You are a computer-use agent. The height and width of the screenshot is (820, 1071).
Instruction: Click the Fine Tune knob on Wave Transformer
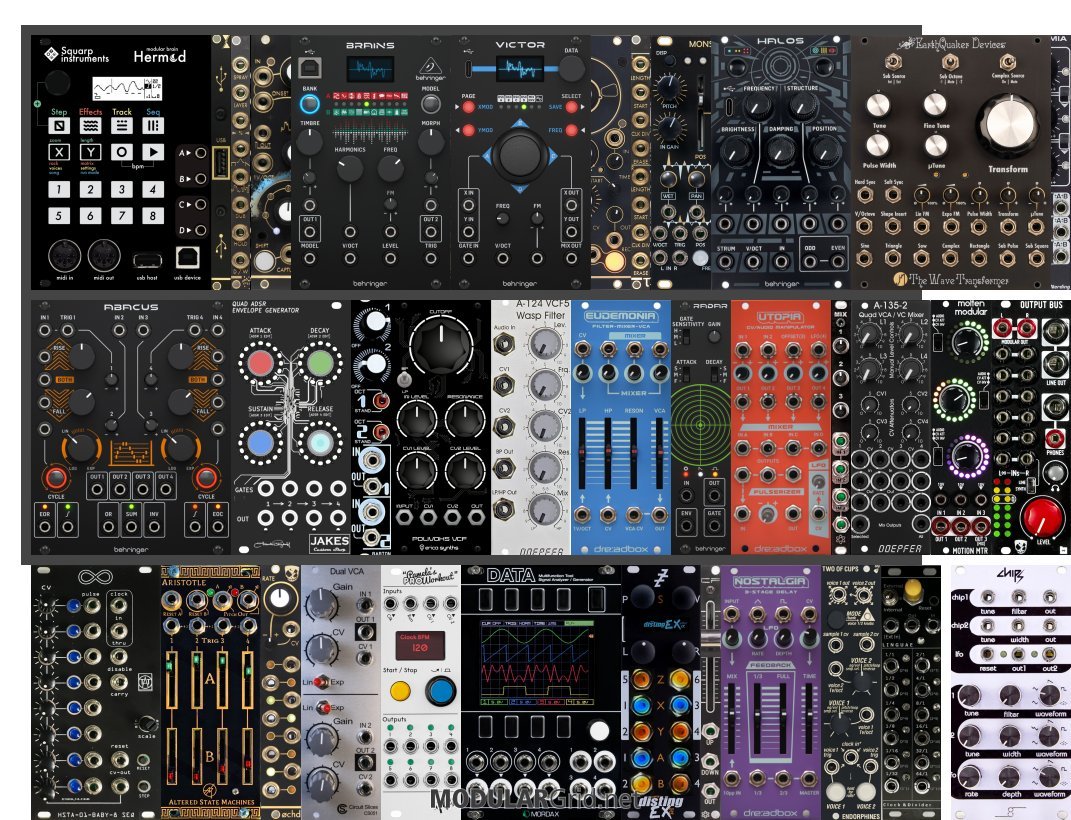pyautogui.click(x=936, y=104)
